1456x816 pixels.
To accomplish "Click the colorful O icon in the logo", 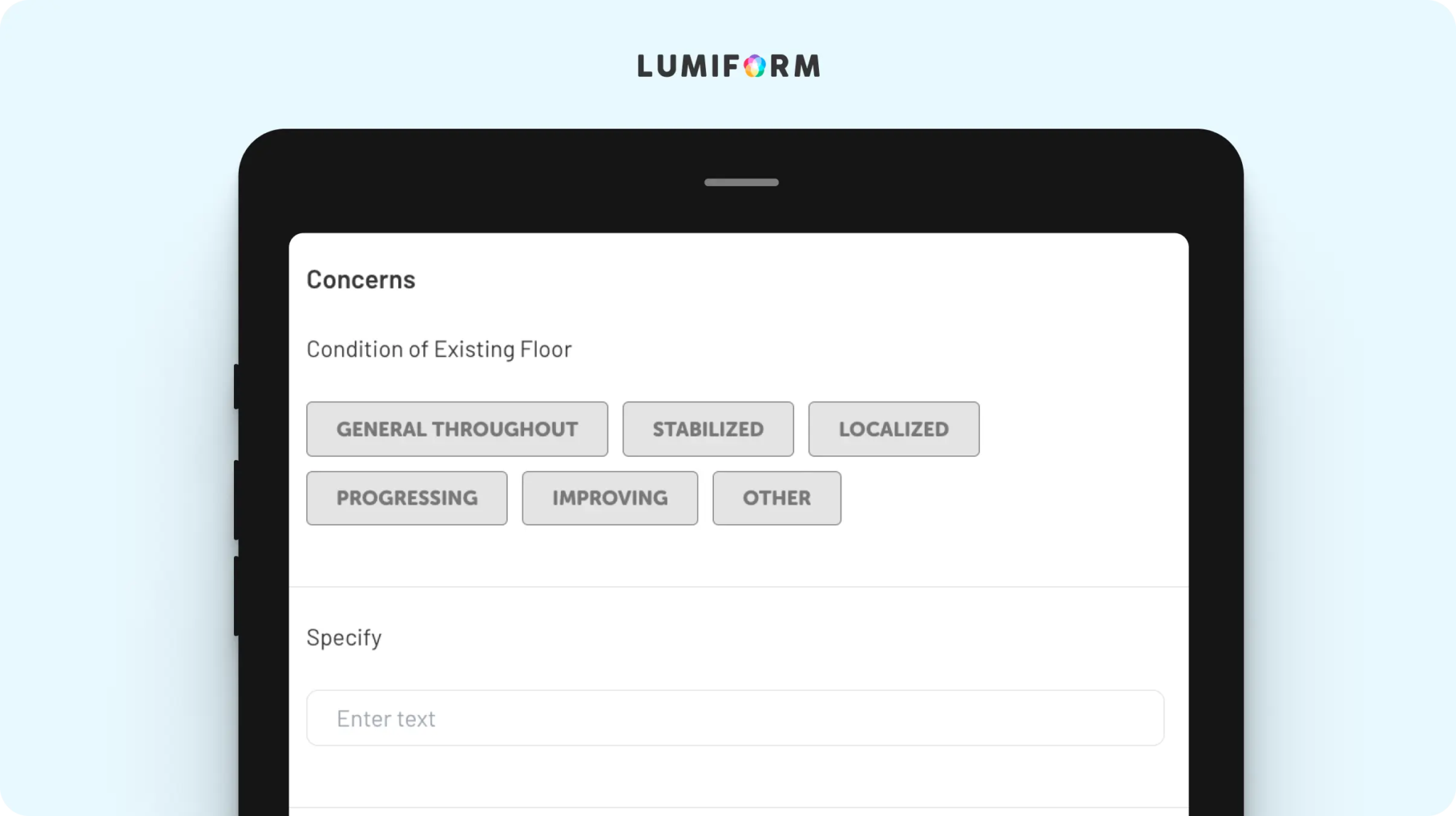I will 754,66.
